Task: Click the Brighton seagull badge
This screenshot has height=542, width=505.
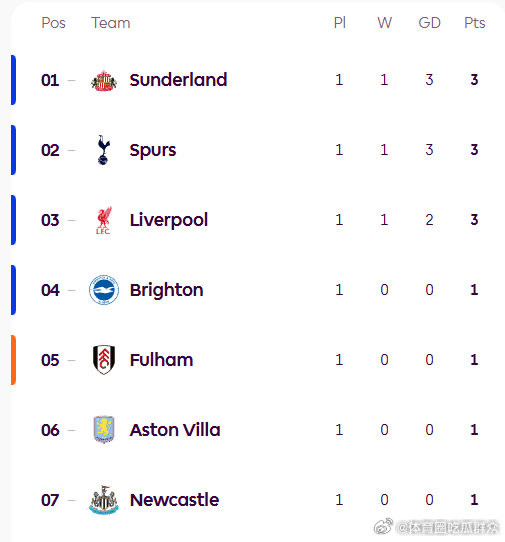Action: pos(104,290)
